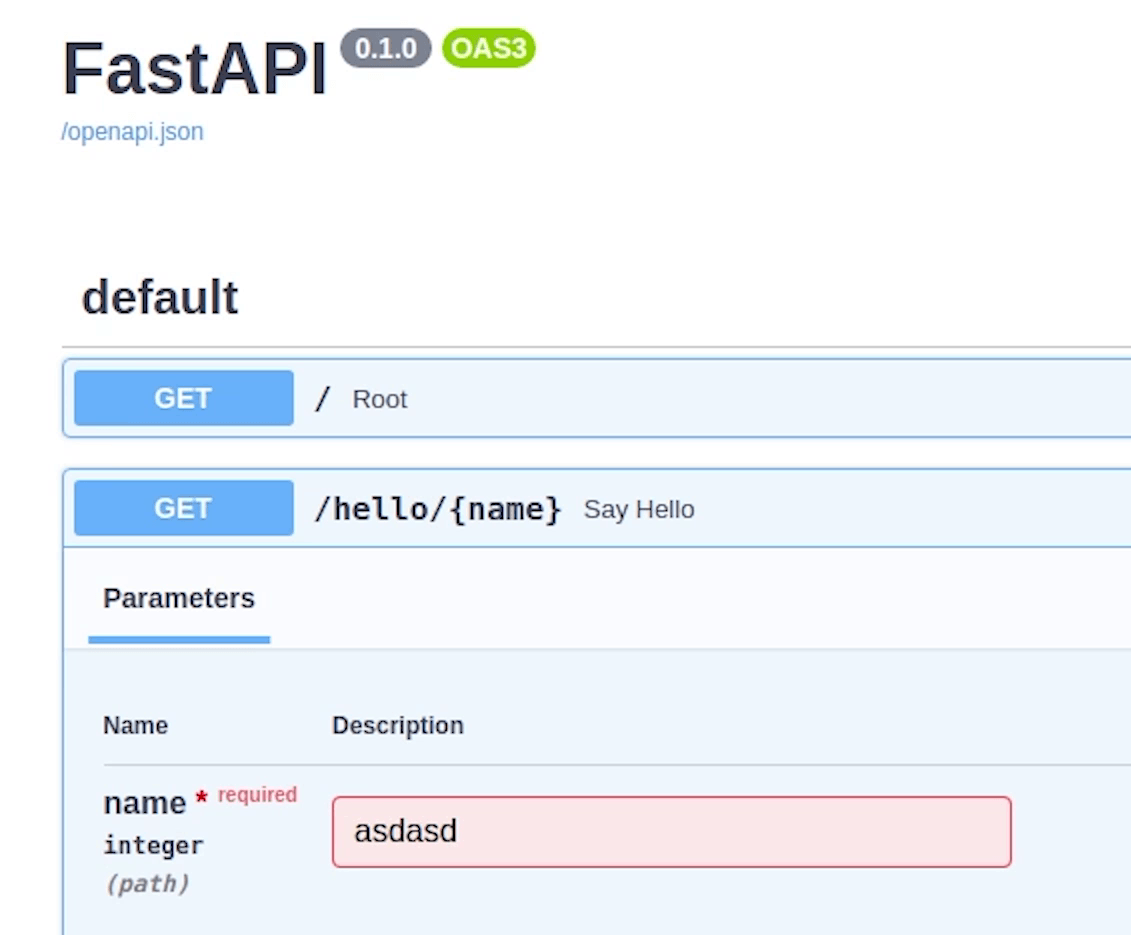
Task: Click the FastAPI title heading
Action: pyautogui.click(x=195, y=70)
